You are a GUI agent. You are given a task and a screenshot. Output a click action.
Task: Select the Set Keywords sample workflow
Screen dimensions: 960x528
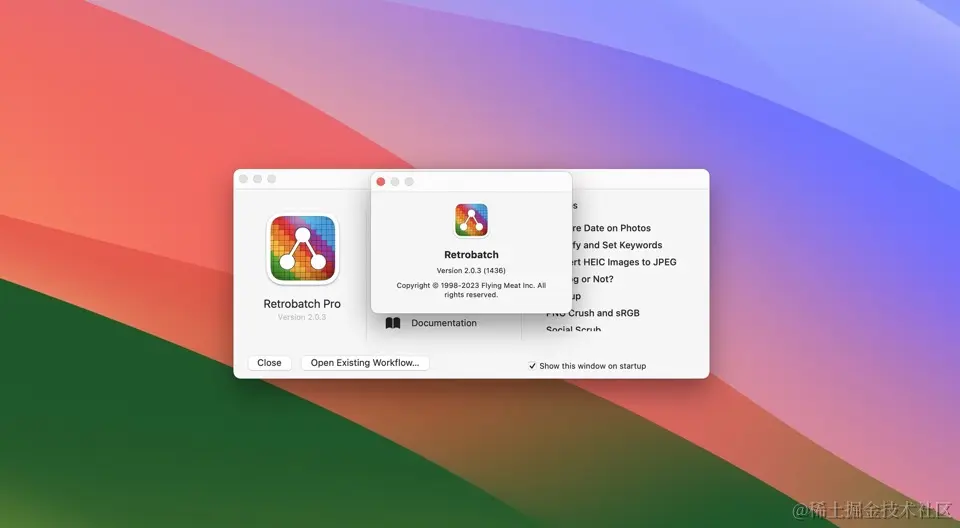pos(617,245)
